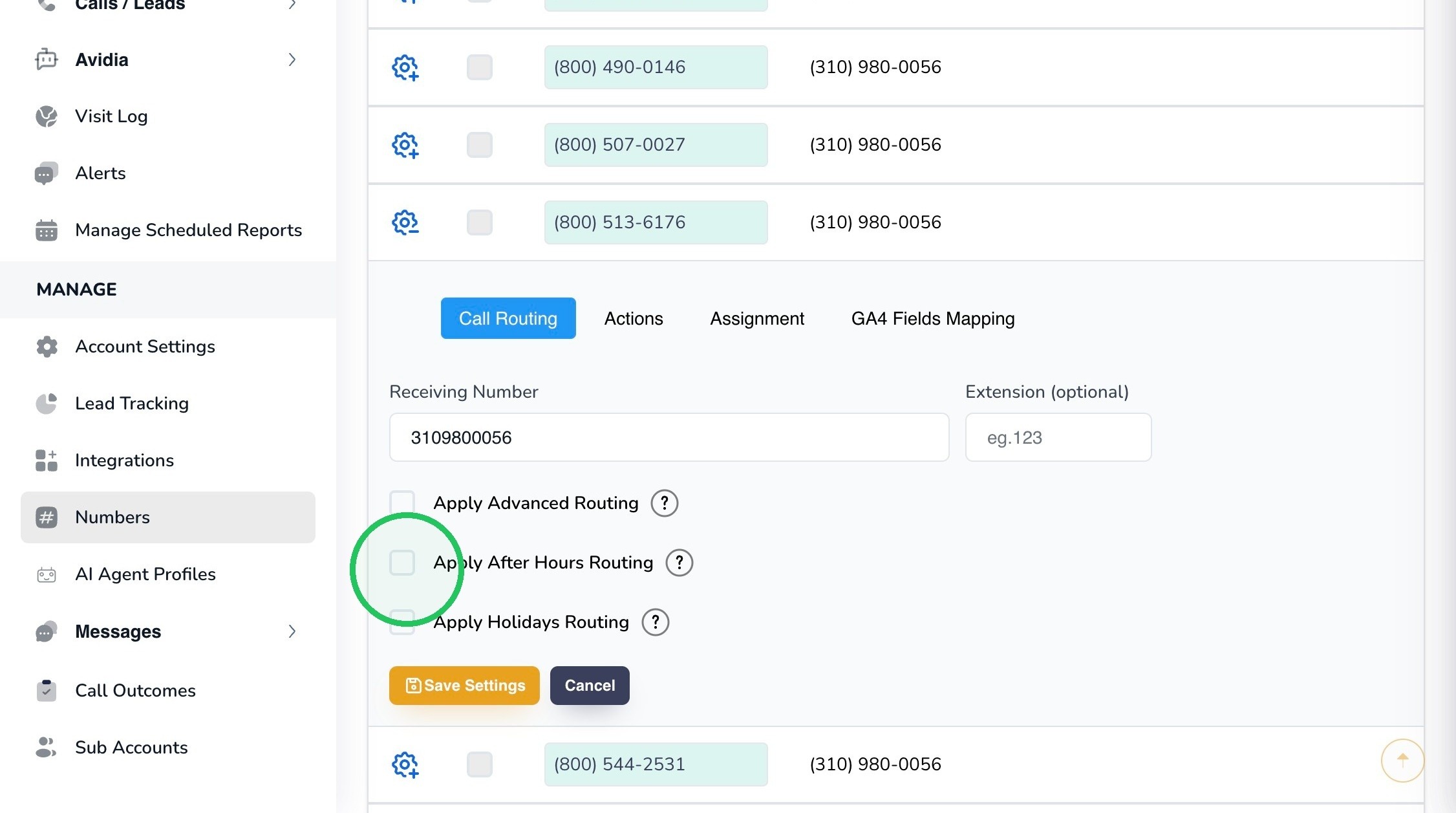This screenshot has height=813, width=1456.
Task: Open the Call Outcomes link
Action: click(x=135, y=691)
